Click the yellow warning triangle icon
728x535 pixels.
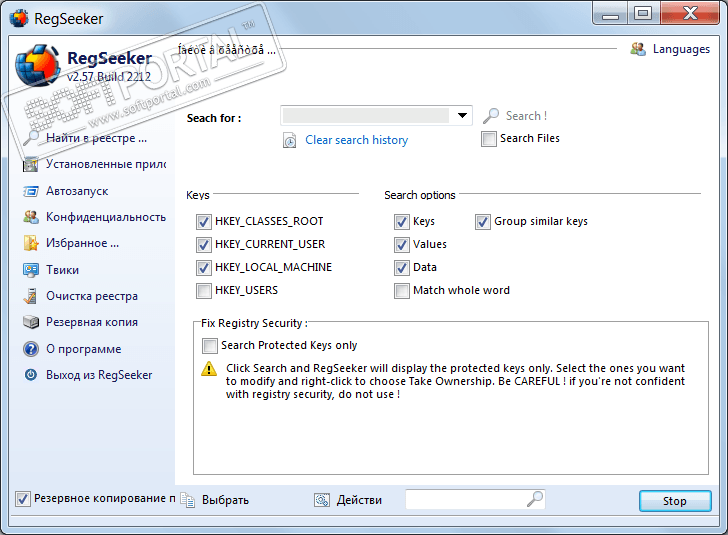[209, 369]
